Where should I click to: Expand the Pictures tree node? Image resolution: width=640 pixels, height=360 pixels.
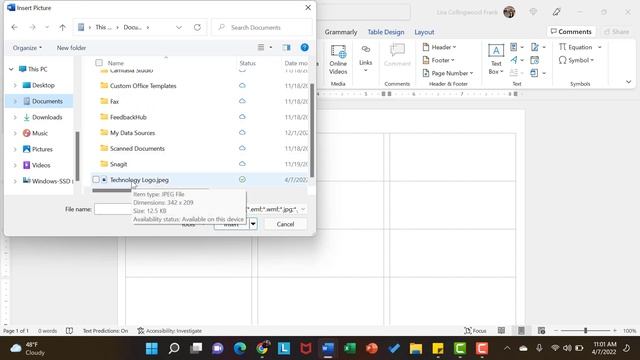click(x=15, y=149)
